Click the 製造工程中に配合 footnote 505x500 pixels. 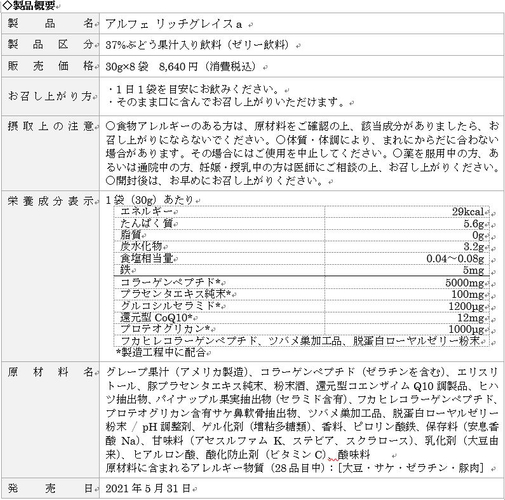(161, 352)
